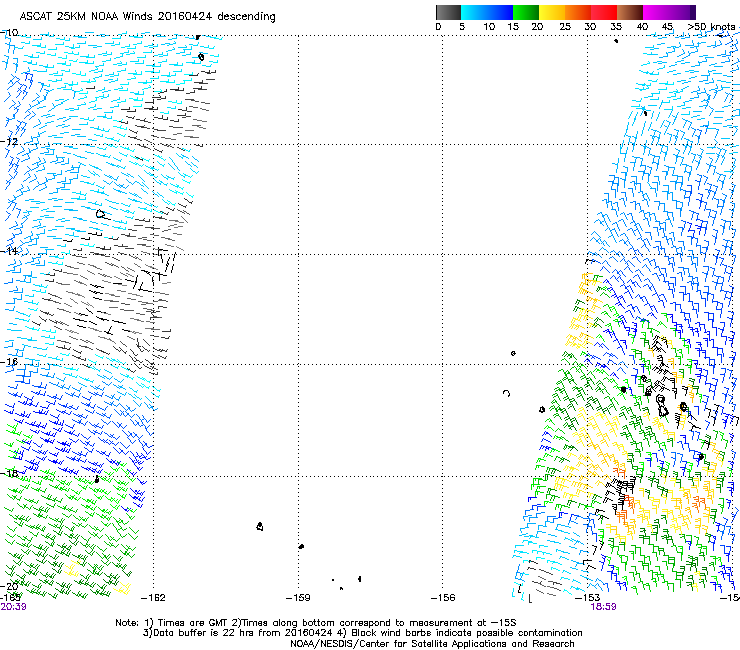
Task: Click the -18 latitude axis label
Action: 9,473
